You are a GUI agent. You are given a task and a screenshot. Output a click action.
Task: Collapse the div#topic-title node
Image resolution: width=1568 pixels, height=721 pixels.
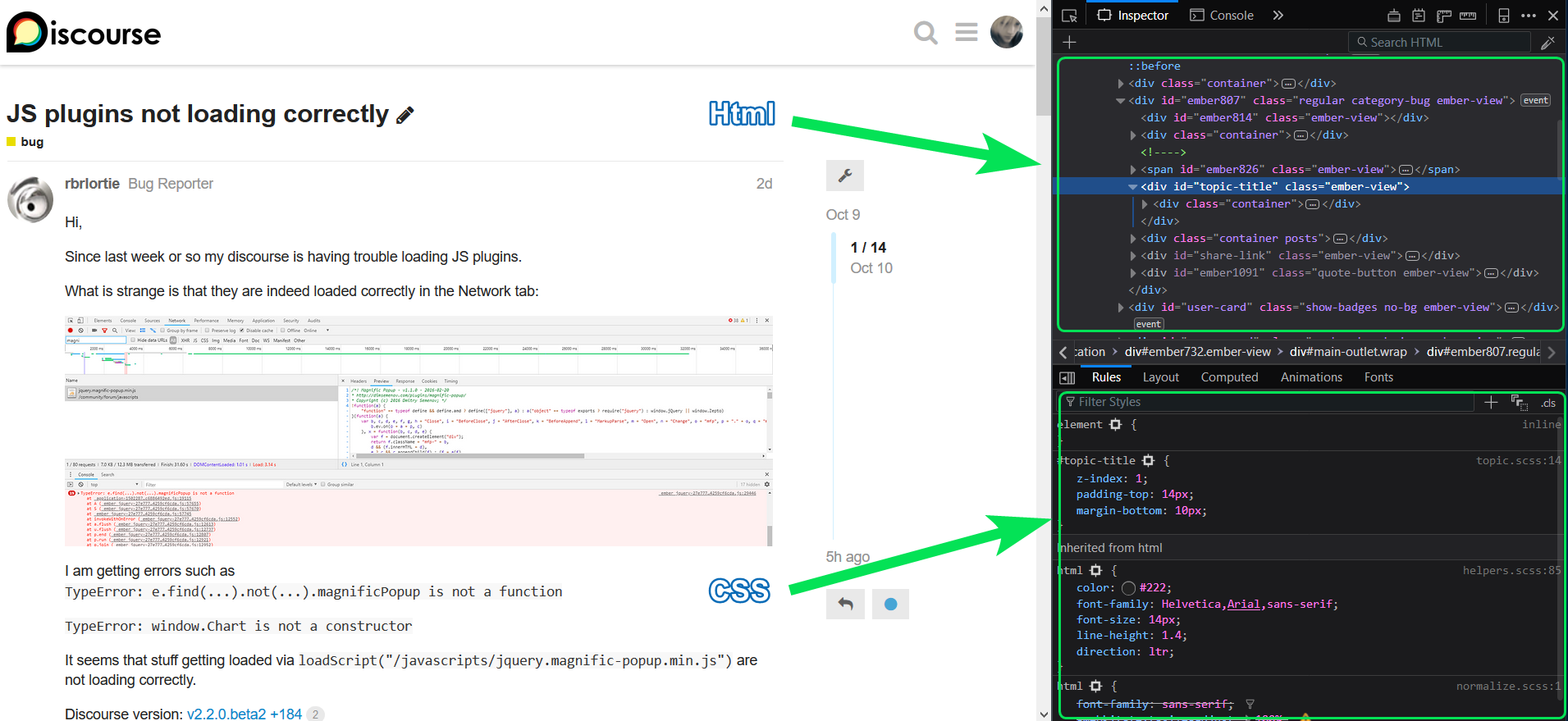[1132, 187]
